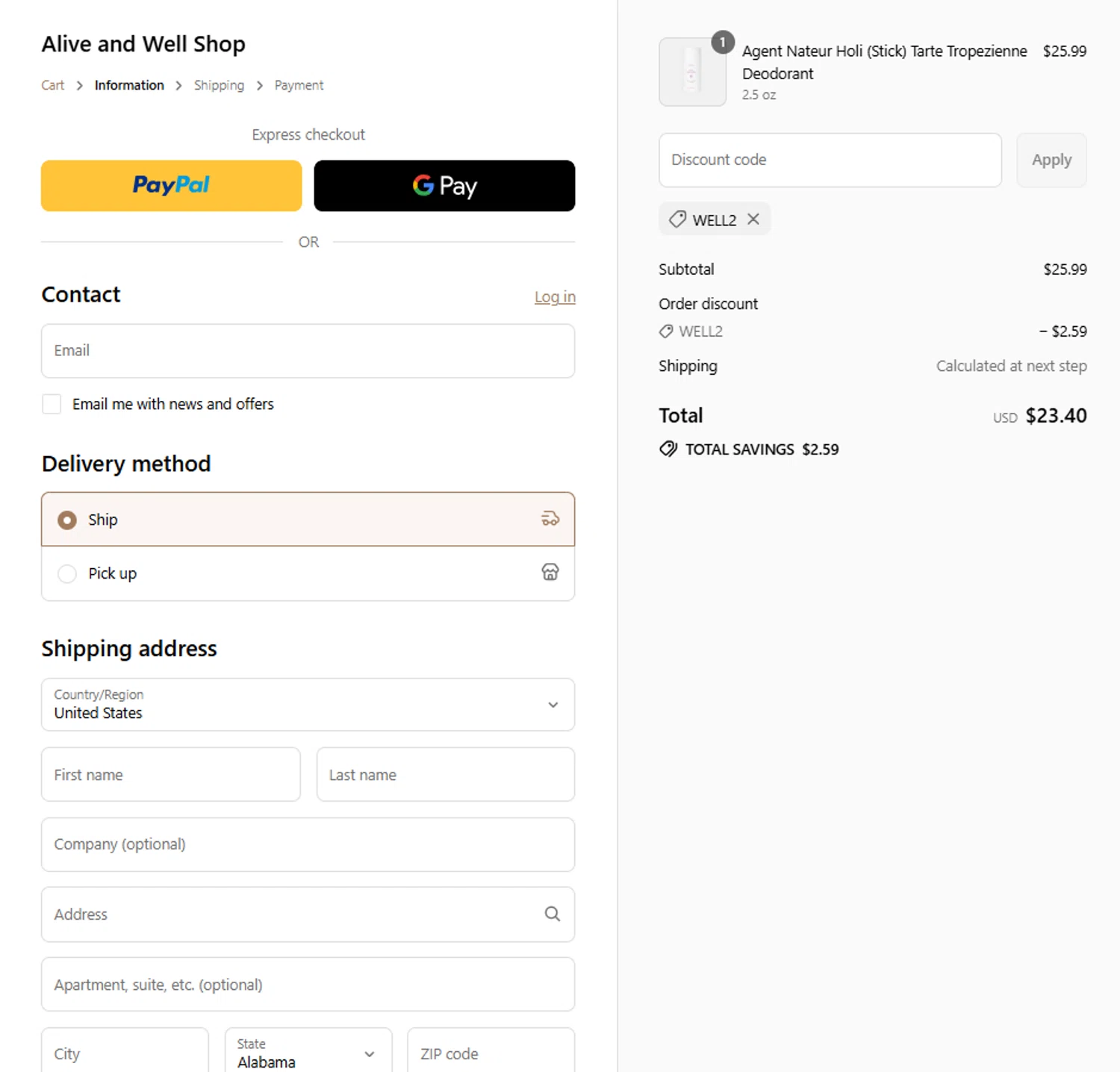Screen dimensions: 1120x1072
Task: Remove the WELL2 discount code tag
Action: click(x=753, y=219)
